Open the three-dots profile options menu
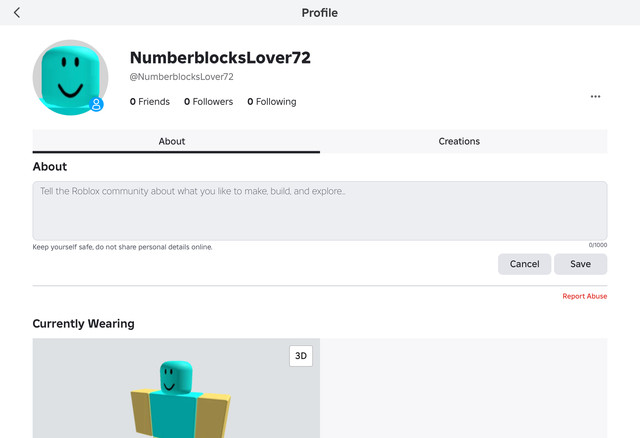The height and width of the screenshot is (438, 640). coord(595,97)
